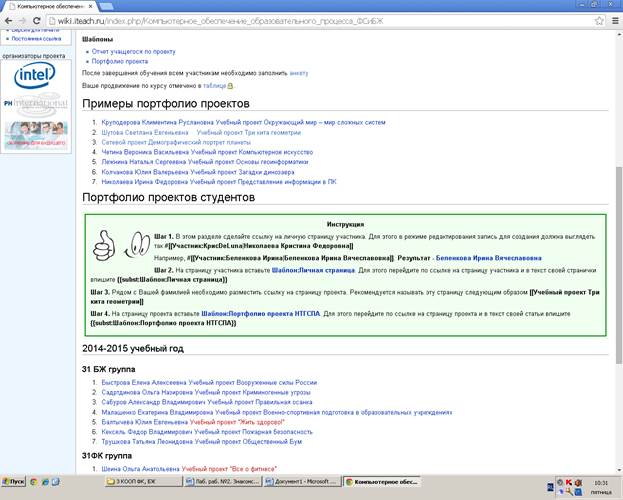This screenshot has width=623, height=500.
Task: Click the Примеры портфолио проектов heading
Action: [x=166, y=104]
